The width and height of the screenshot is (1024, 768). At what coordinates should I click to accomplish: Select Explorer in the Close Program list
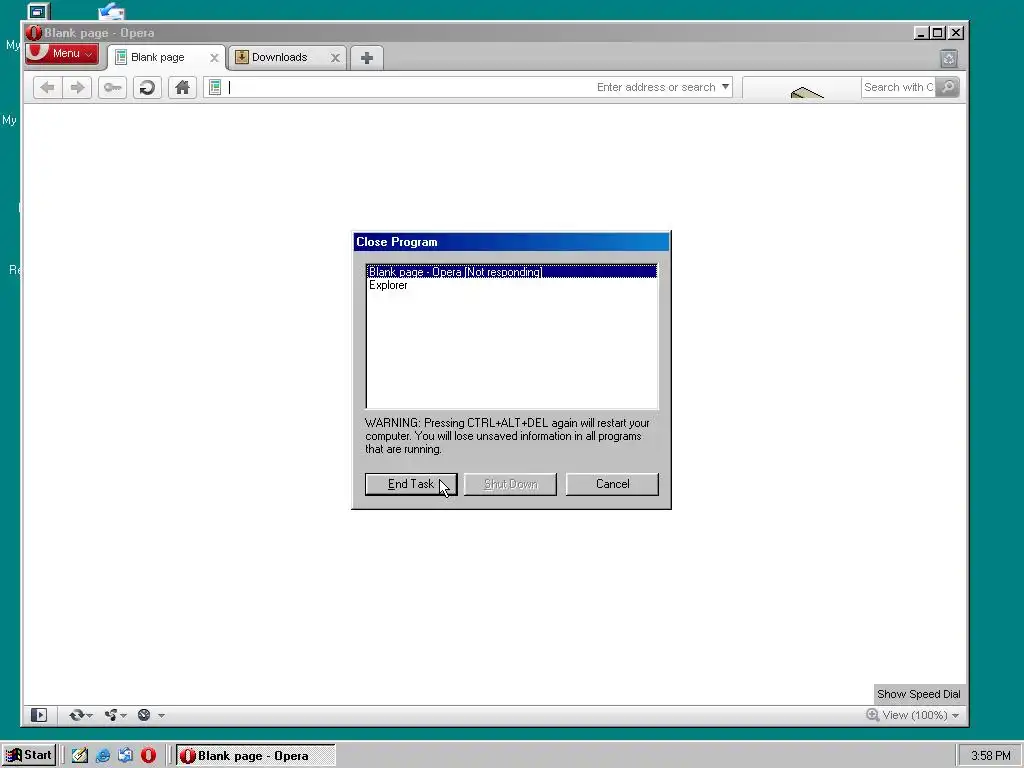point(511,285)
